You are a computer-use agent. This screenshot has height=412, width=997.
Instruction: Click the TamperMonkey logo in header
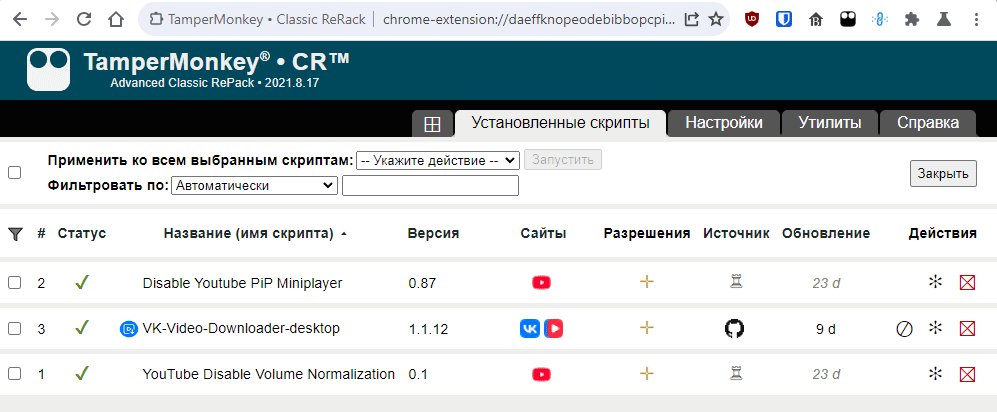(48, 70)
